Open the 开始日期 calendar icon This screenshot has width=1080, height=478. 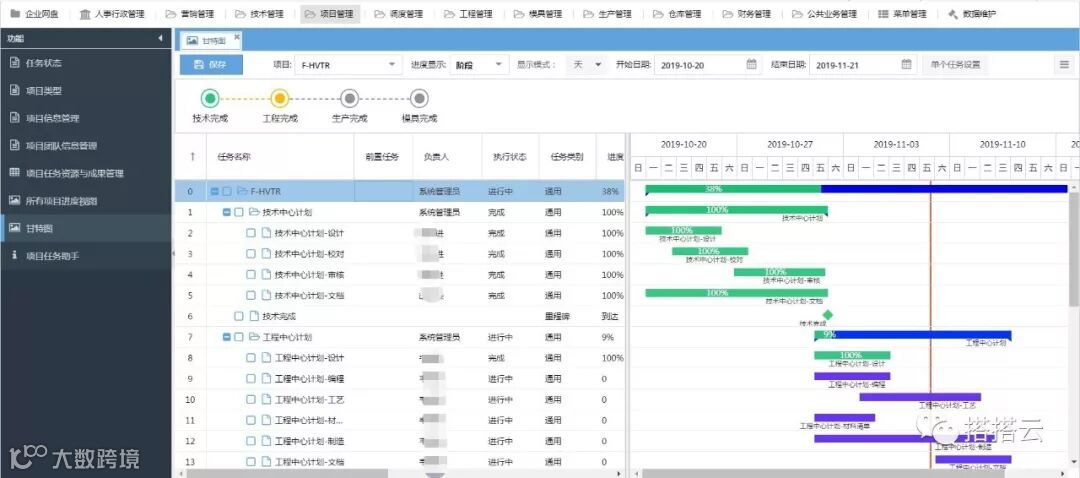point(751,65)
